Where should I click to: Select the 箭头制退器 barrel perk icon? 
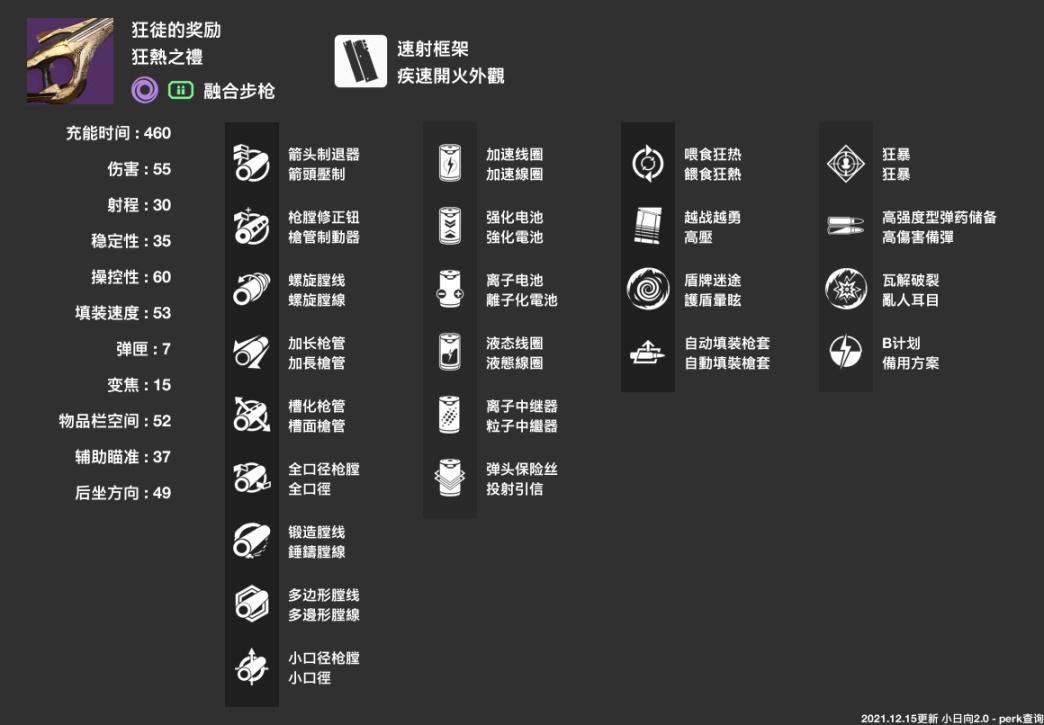click(x=250, y=164)
